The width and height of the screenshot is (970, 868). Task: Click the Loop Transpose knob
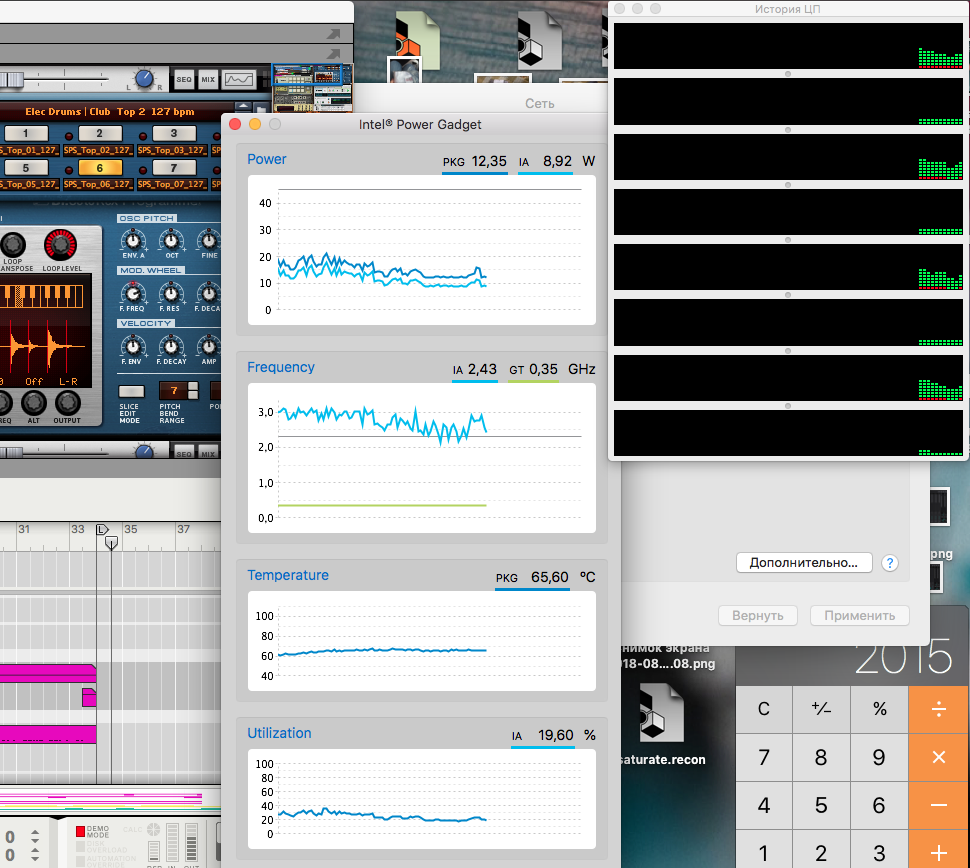click(x=12, y=245)
